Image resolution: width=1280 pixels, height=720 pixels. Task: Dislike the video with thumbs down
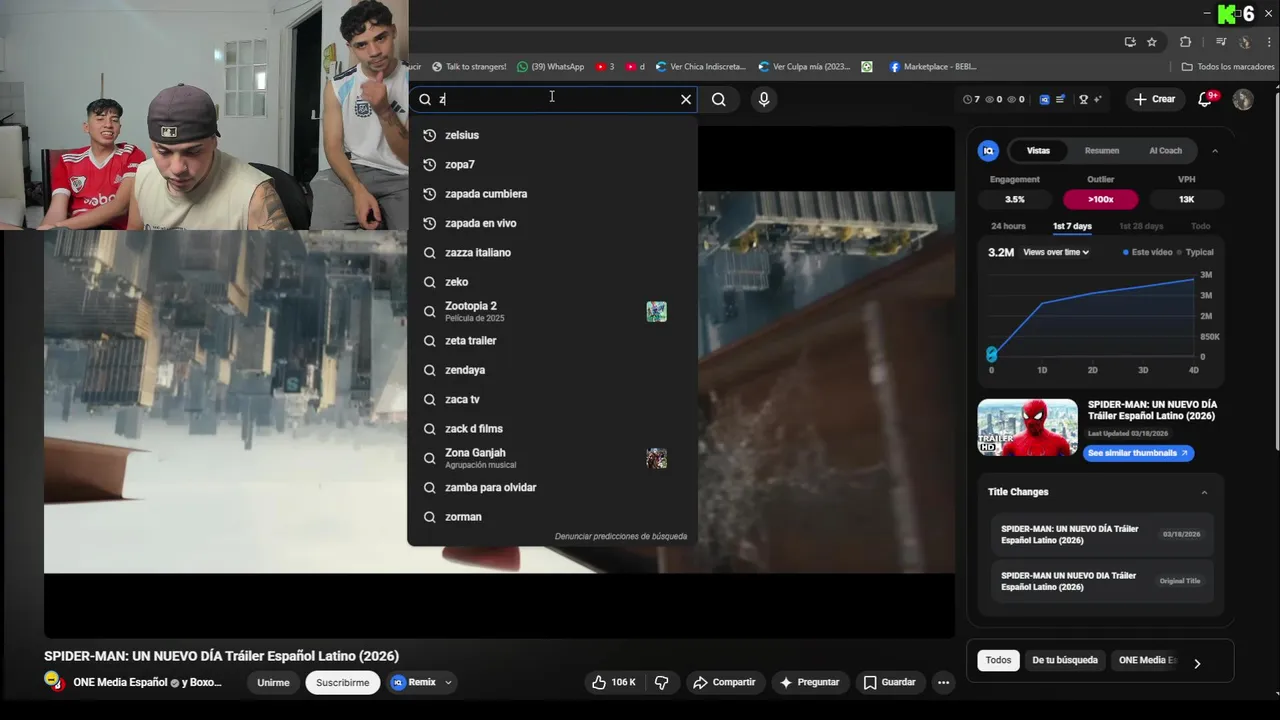tap(662, 682)
